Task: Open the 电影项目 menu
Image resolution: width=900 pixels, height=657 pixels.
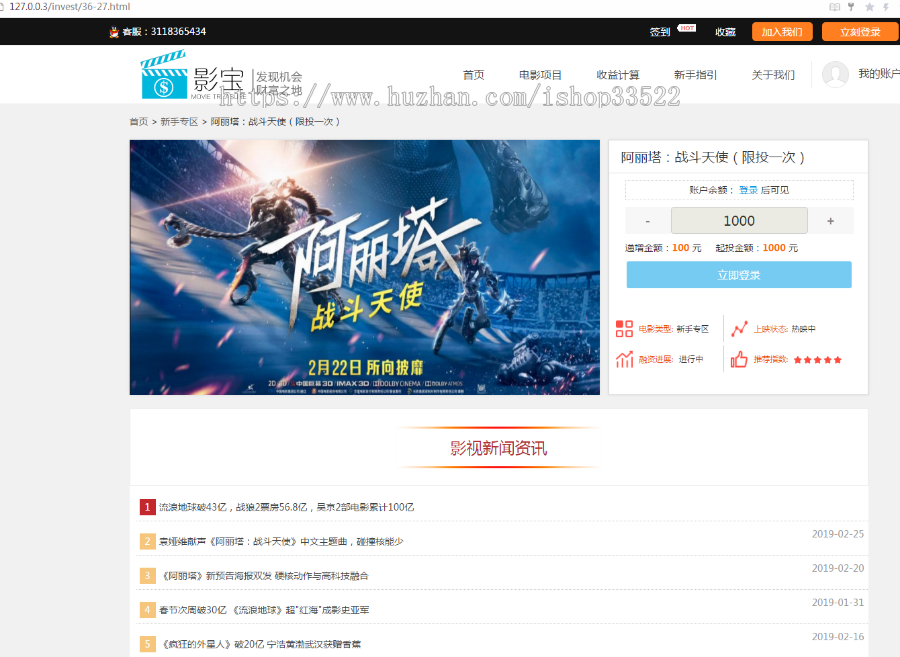Action: (x=542, y=74)
